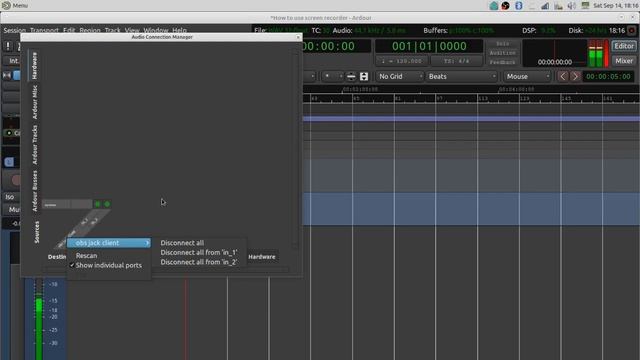This screenshot has height=360, width=640.
Task: Click the display tray icon near clock
Action: (585, 6)
